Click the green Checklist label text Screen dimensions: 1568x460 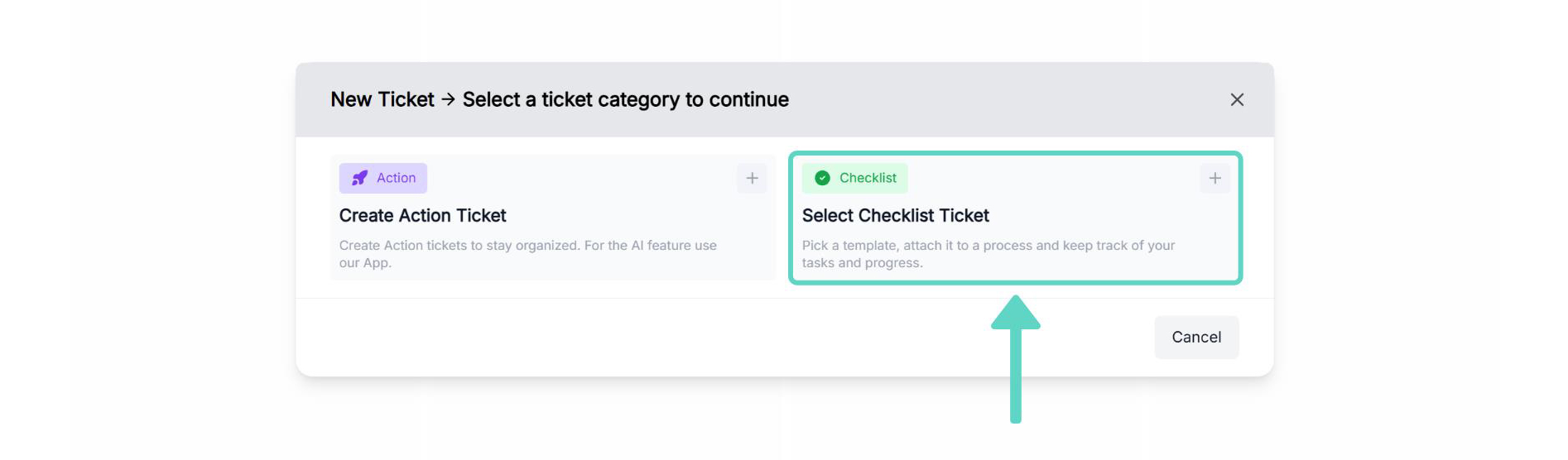(868, 178)
